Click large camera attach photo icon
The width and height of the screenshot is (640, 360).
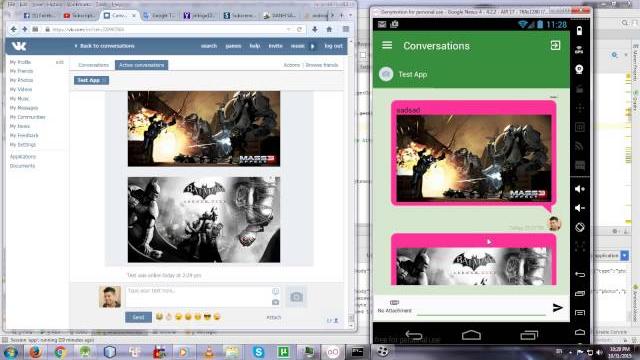tap(296, 297)
